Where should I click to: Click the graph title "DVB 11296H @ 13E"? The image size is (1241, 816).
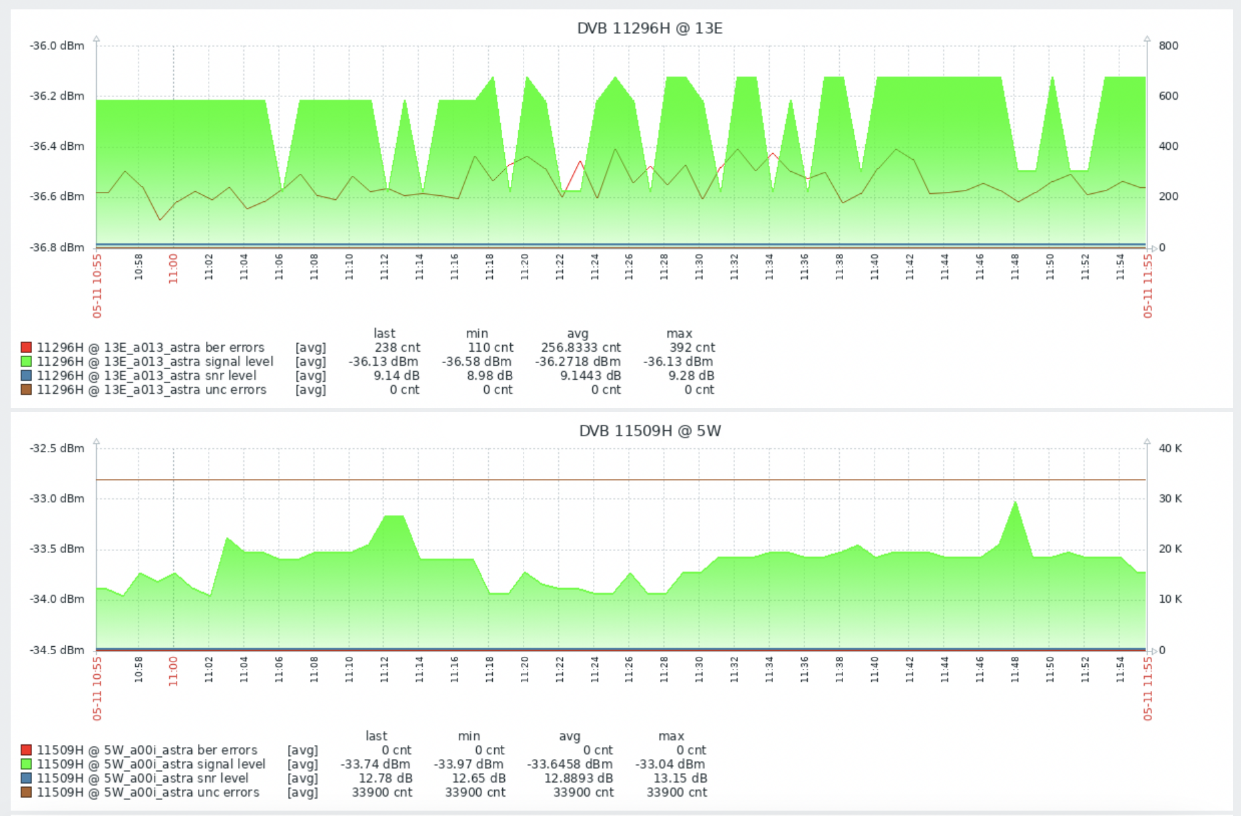650,28
